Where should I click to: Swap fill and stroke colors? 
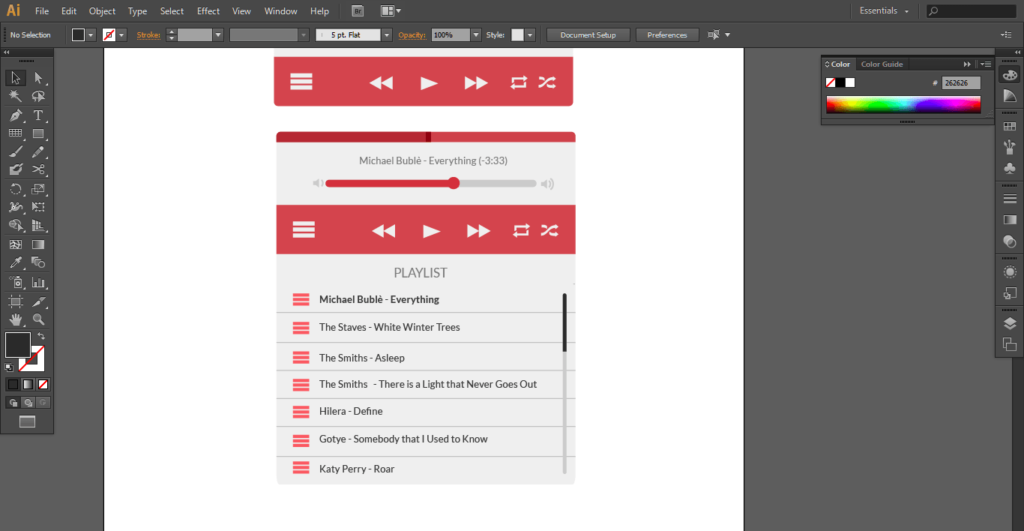point(41,336)
